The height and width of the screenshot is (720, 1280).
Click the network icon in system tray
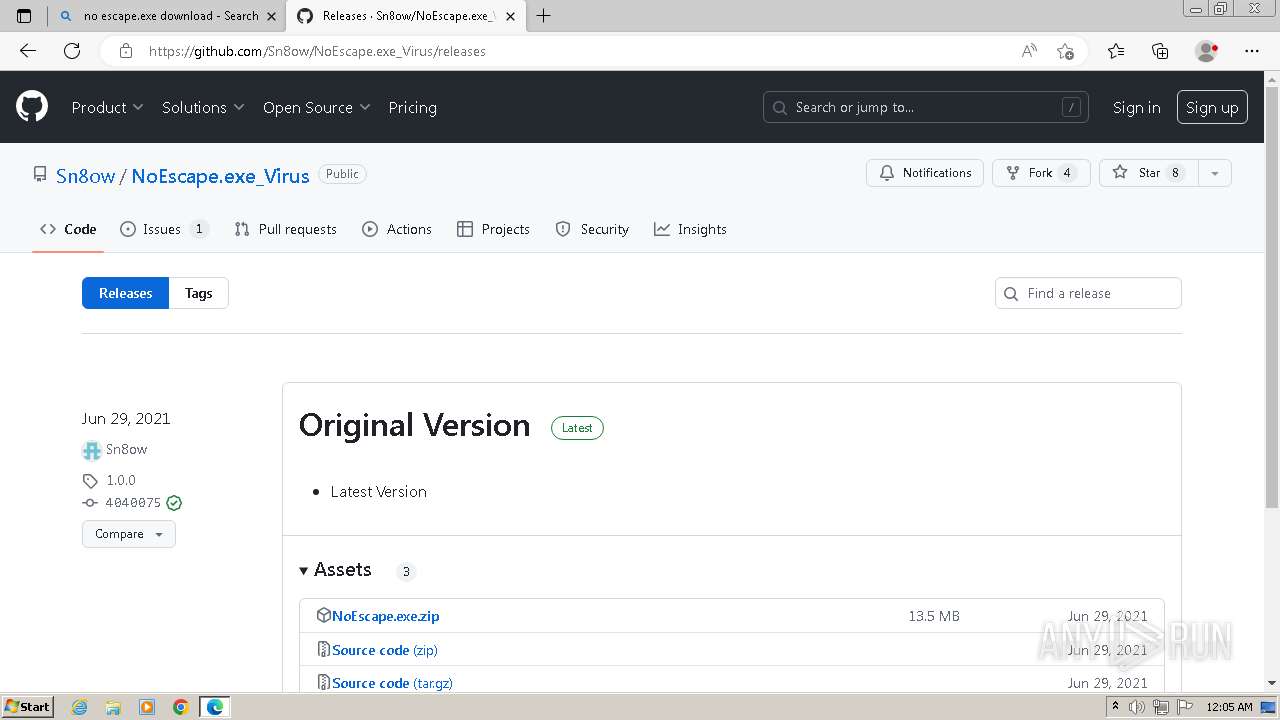[1161, 707]
